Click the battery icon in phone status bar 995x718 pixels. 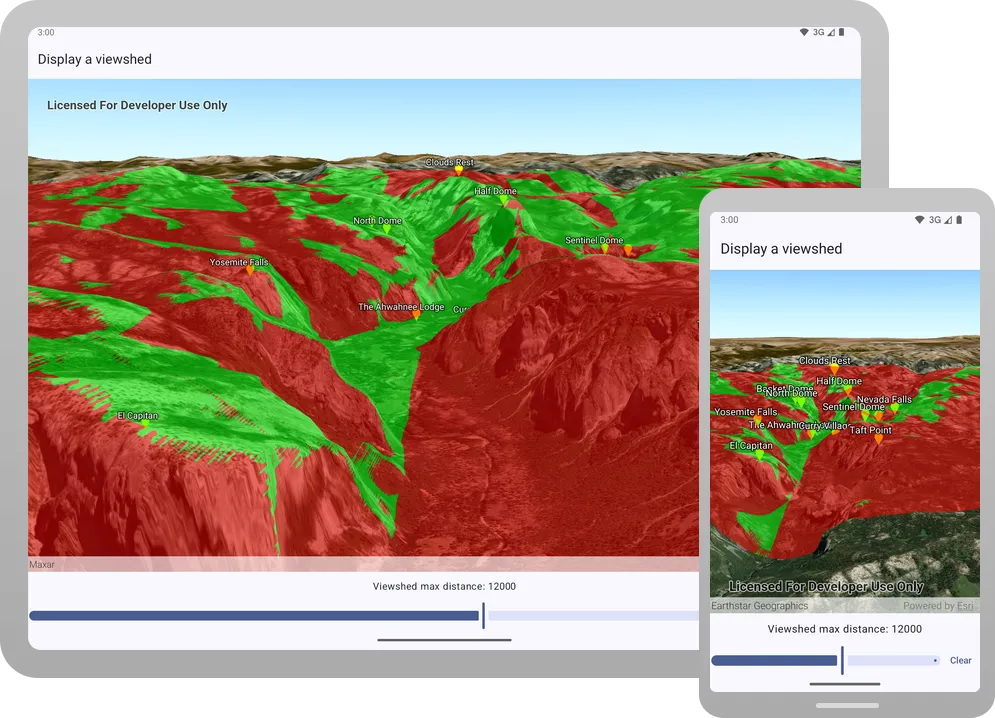(x=959, y=220)
